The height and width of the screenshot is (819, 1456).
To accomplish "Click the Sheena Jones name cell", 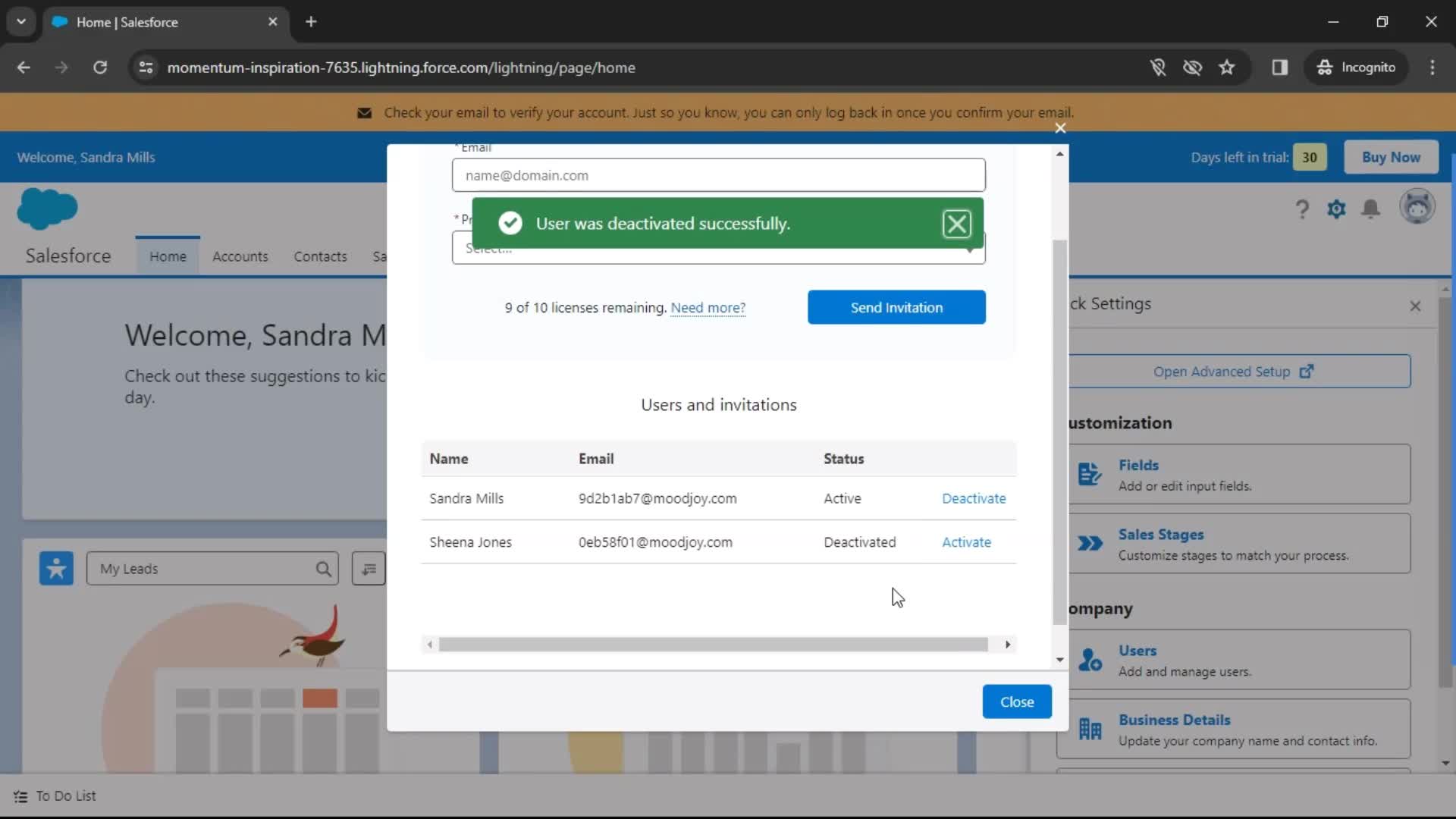I will (x=470, y=542).
